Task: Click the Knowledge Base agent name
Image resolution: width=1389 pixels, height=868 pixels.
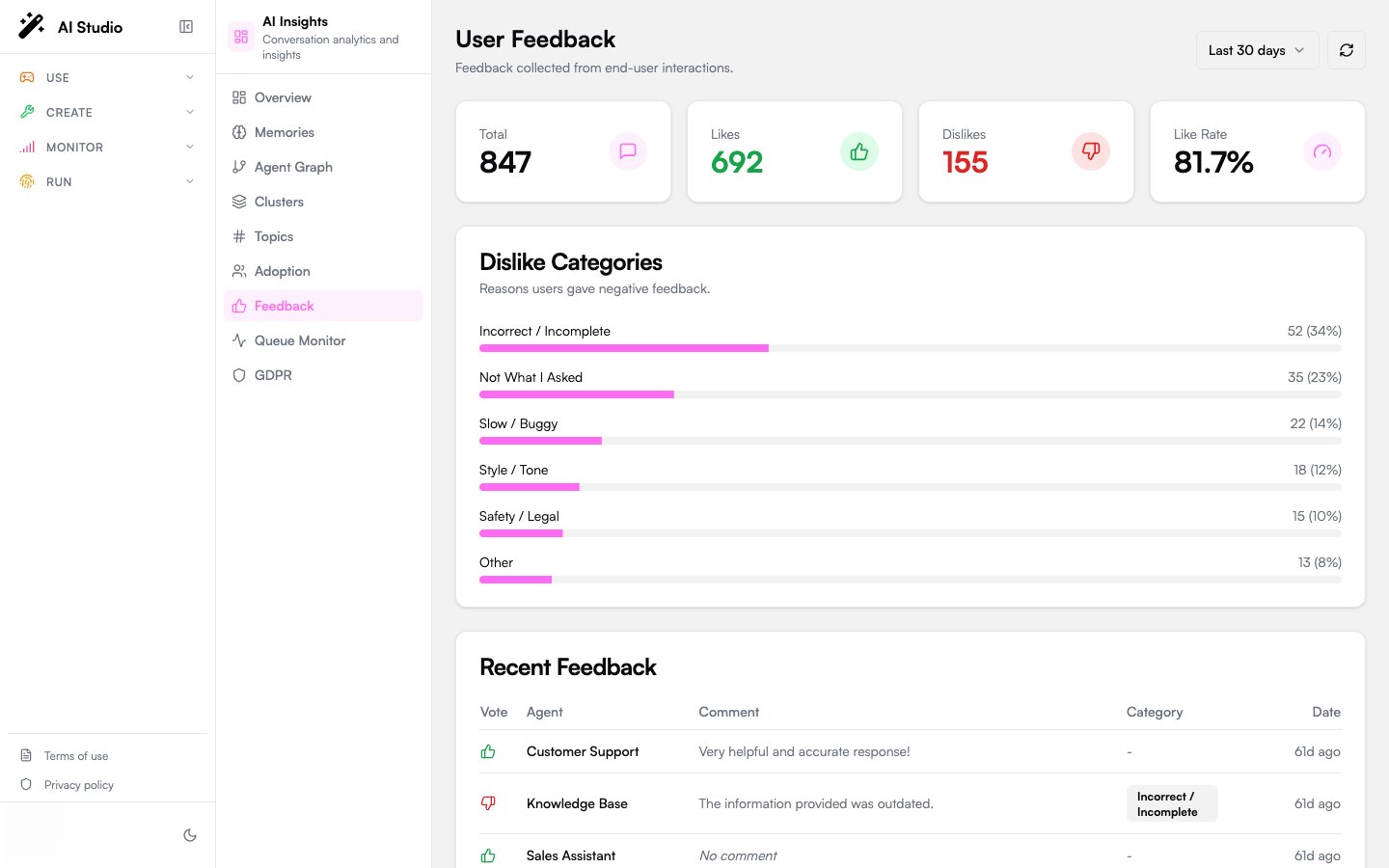Action: point(577,803)
